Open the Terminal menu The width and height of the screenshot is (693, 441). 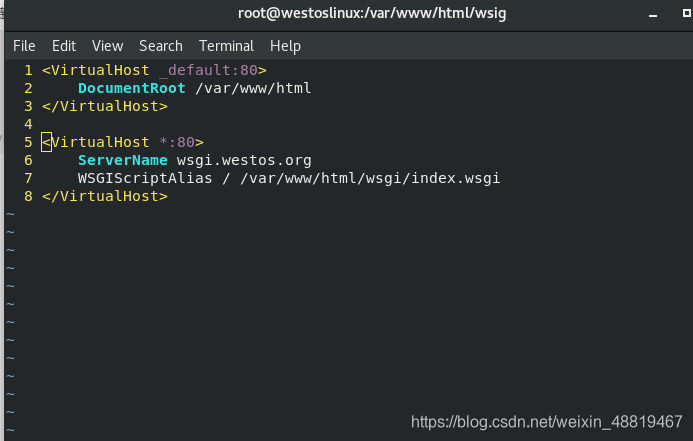click(x=226, y=46)
